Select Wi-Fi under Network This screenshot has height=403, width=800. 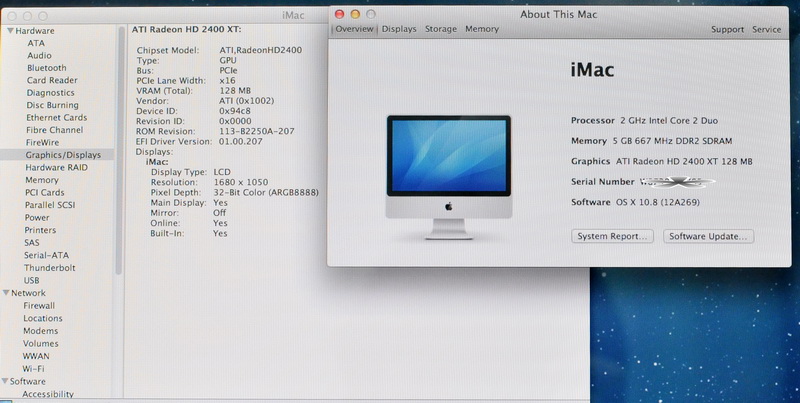(33, 368)
